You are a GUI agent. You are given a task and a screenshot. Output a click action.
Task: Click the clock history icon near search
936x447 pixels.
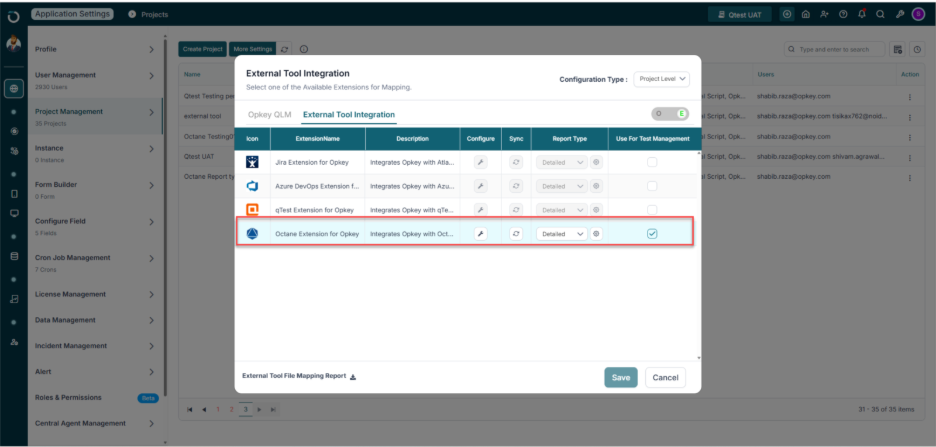pos(917,50)
